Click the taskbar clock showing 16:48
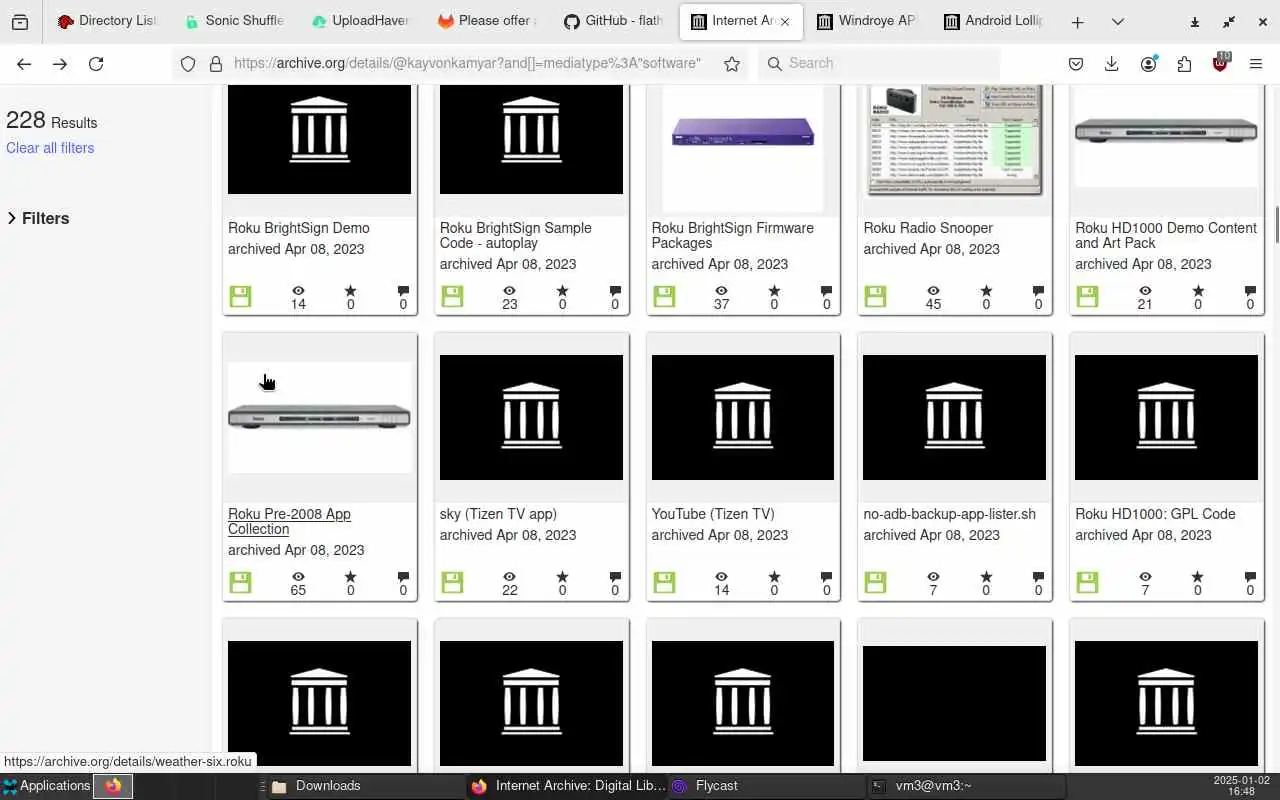This screenshot has width=1280, height=800. (1240, 786)
